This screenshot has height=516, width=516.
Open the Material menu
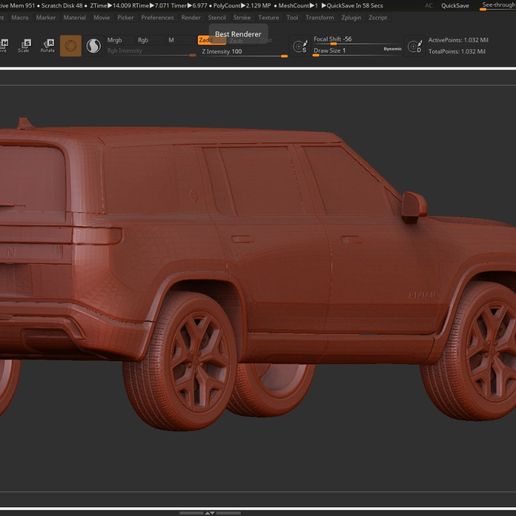point(75,18)
